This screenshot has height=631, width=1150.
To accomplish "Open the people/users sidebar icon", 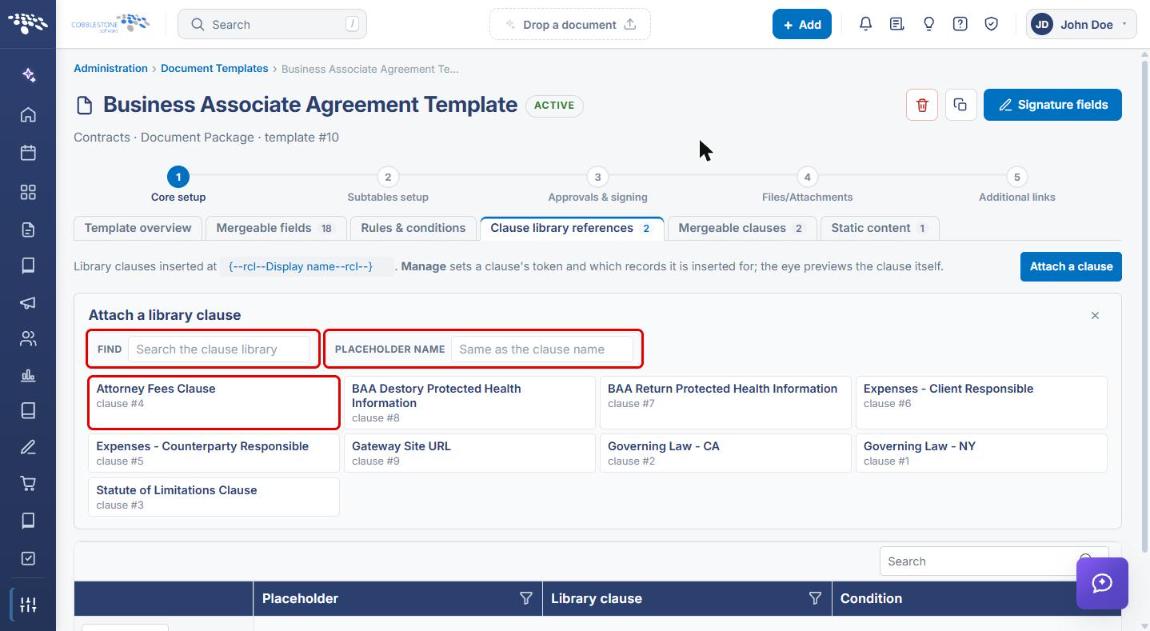I will pos(28,338).
